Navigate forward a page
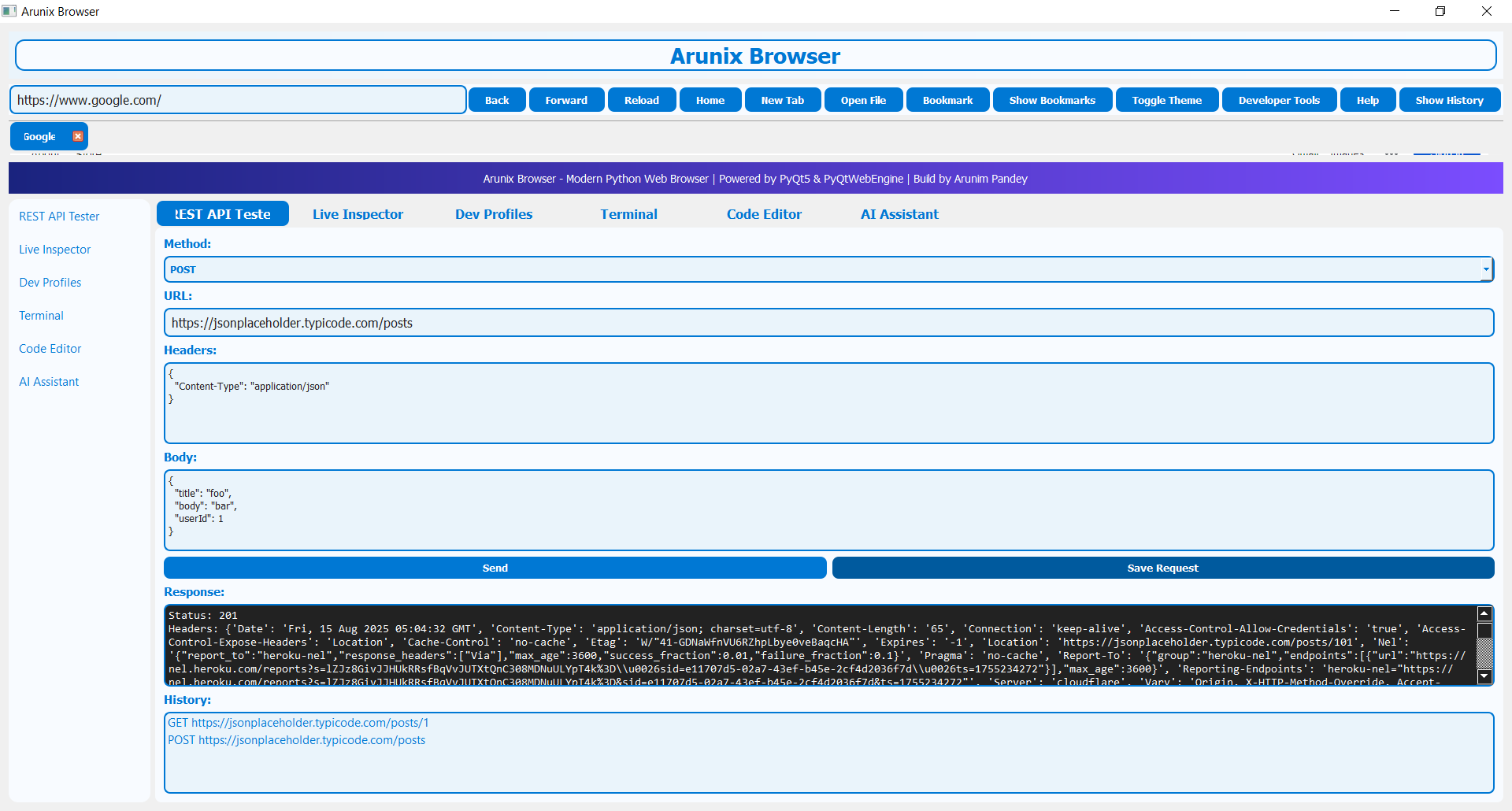The width and height of the screenshot is (1512, 811). click(566, 99)
